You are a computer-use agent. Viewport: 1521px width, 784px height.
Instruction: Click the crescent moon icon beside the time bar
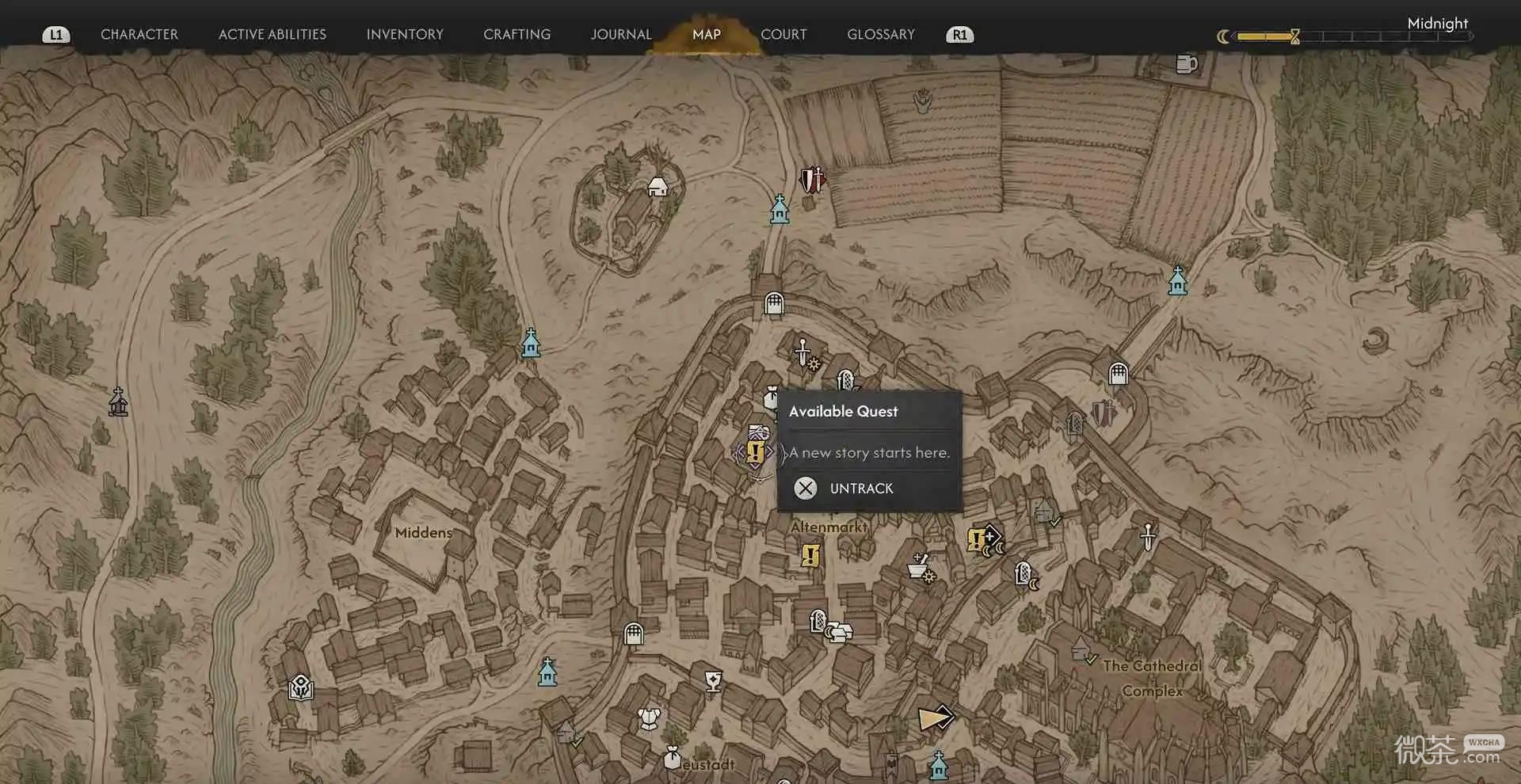tap(1224, 36)
